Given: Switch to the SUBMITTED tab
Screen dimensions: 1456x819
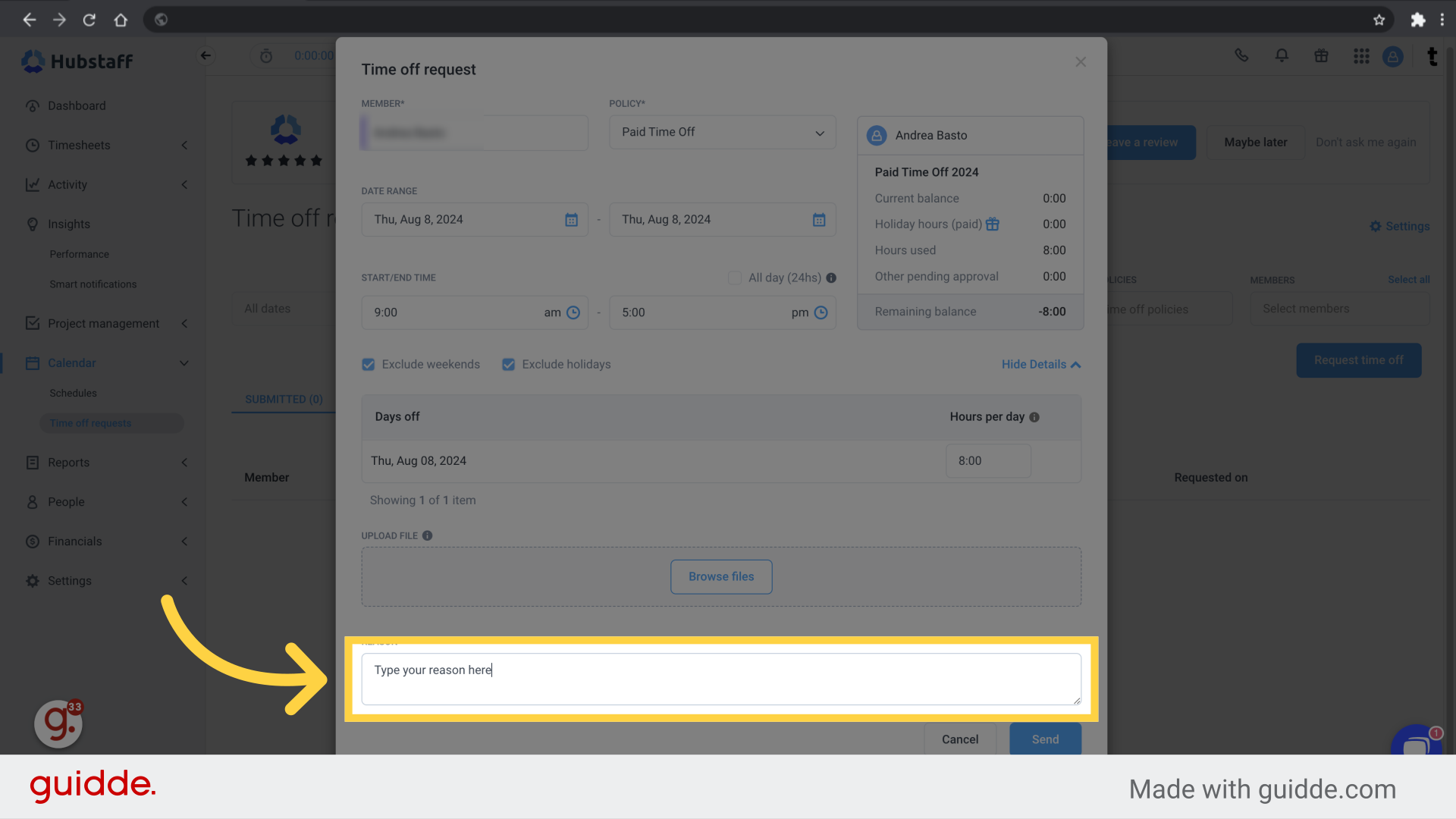Looking at the screenshot, I should pos(284,399).
